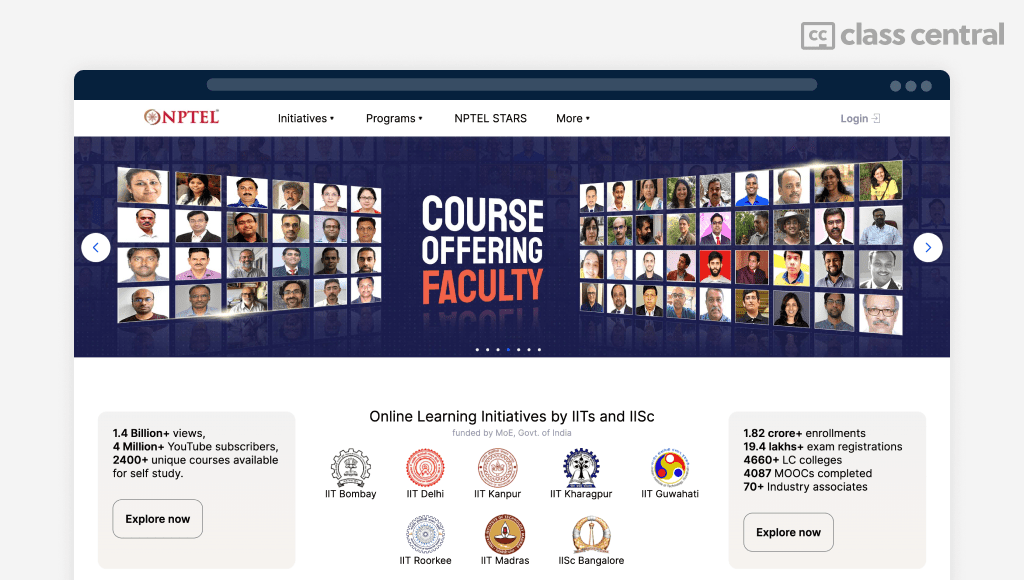Advance to the next banner slide
The height and width of the screenshot is (580, 1024).
(x=928, y=248)
